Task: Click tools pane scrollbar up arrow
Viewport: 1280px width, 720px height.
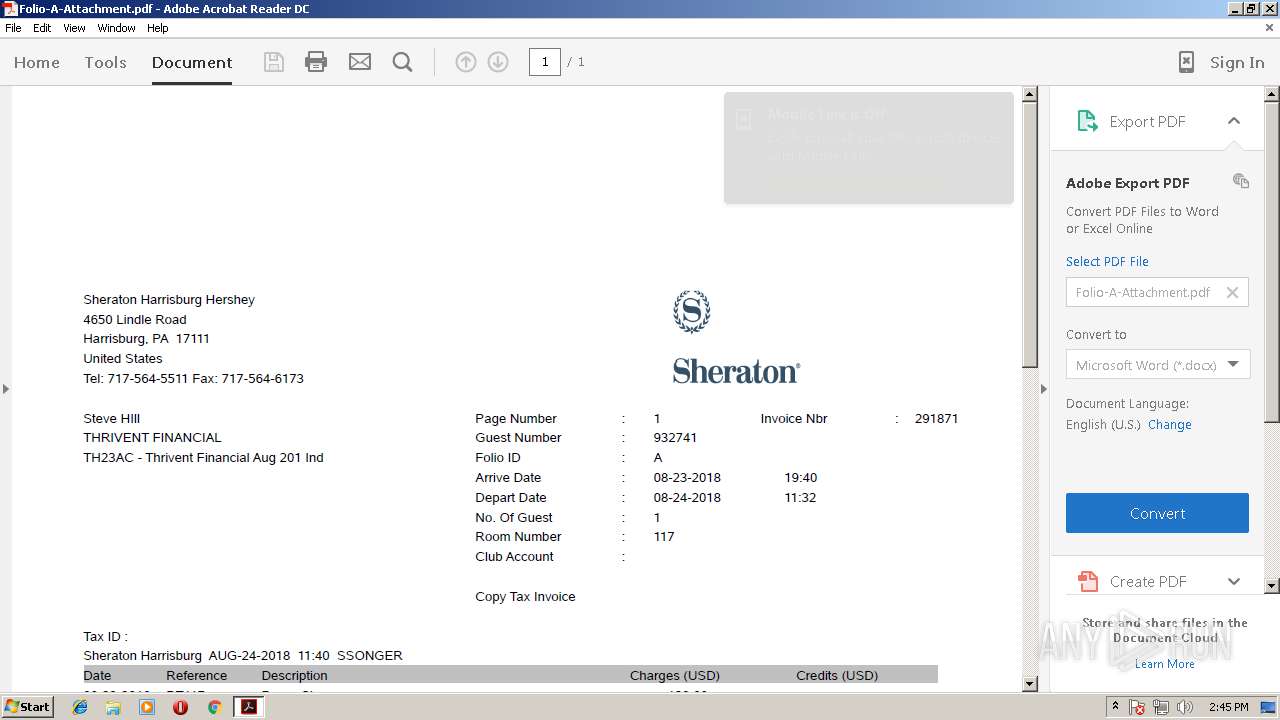Action: [1272, 95]
